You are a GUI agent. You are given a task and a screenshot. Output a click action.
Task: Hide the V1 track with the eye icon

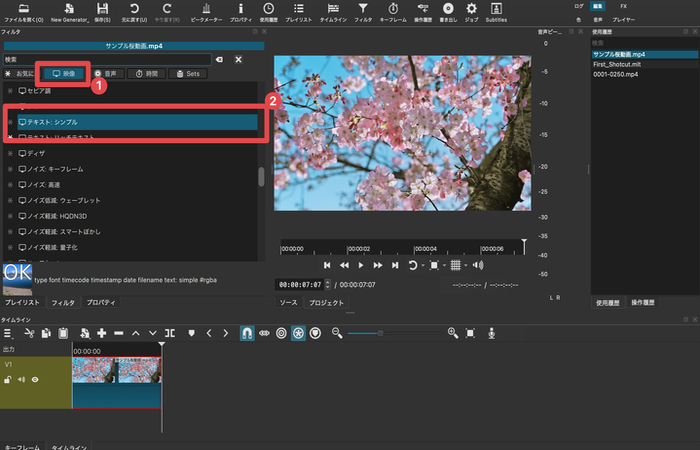pos(35,380)
